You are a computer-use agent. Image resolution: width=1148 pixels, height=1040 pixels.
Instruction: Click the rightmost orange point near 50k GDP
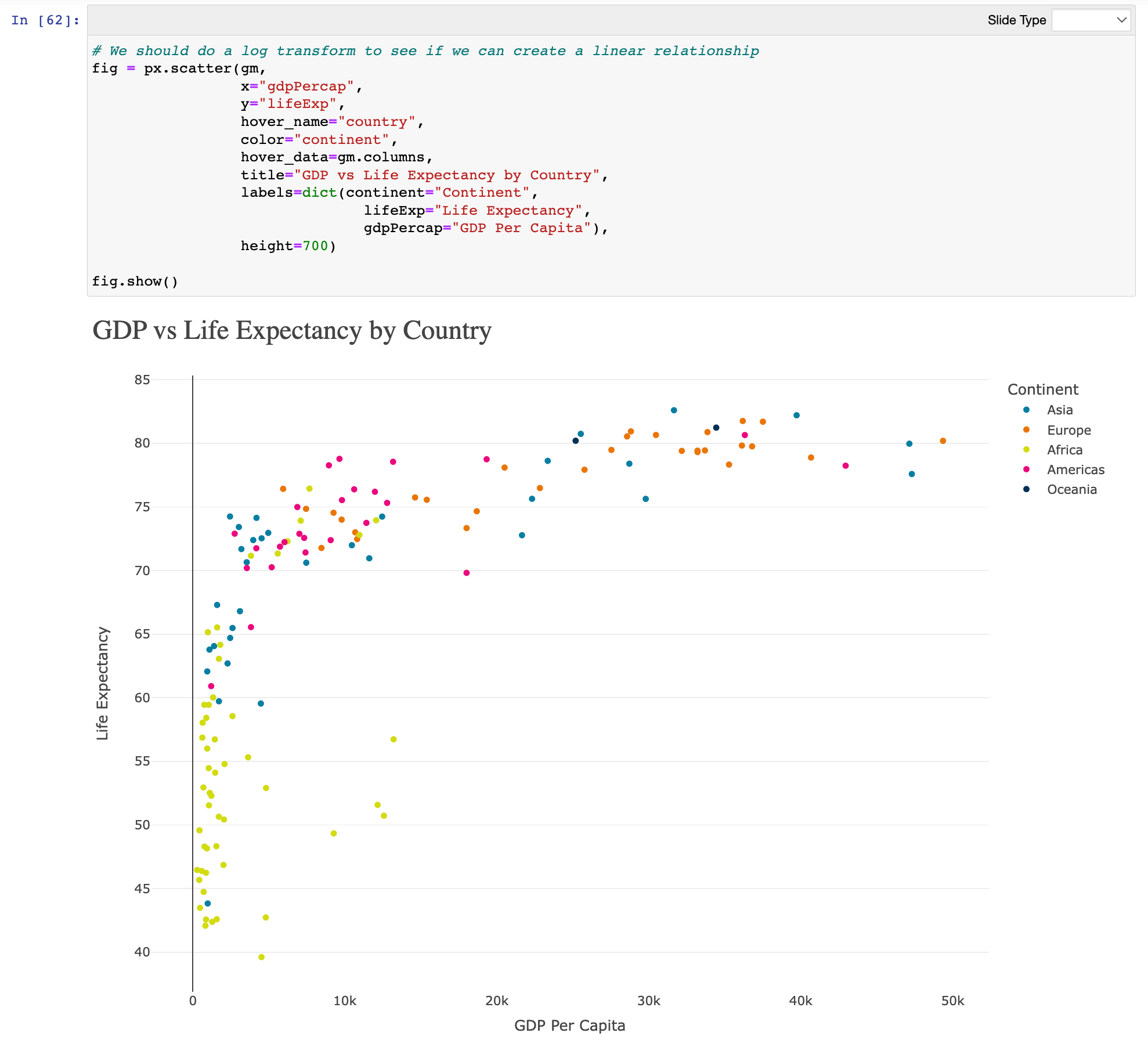coord(943,441)
